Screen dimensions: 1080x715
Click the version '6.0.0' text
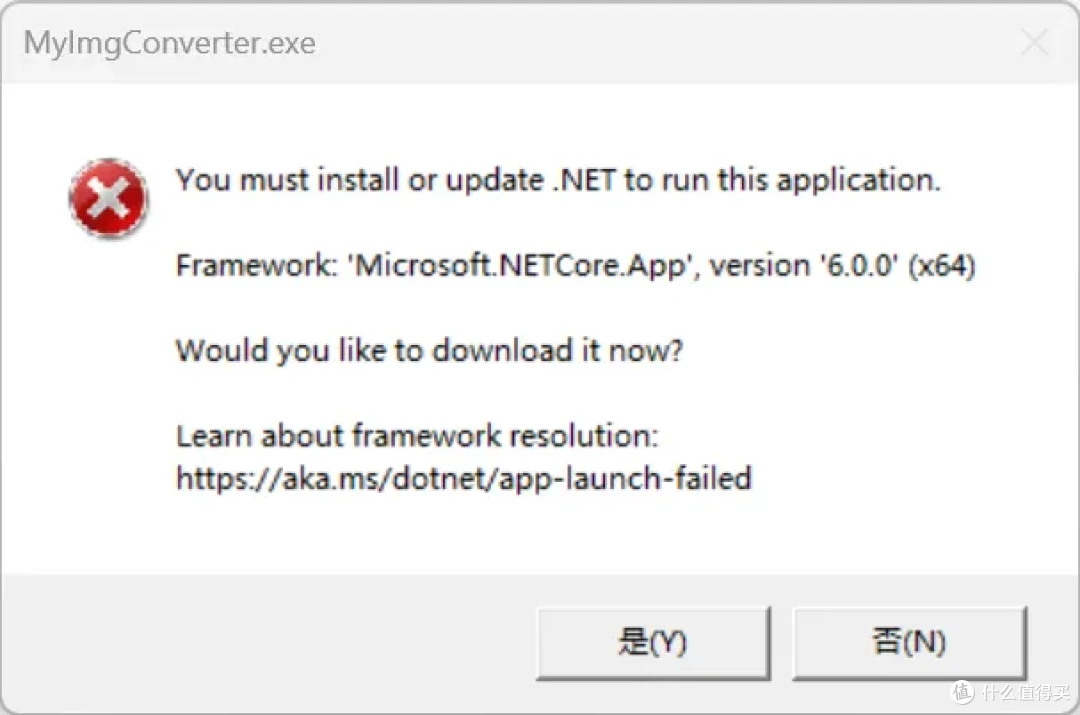tap(860, 265)
